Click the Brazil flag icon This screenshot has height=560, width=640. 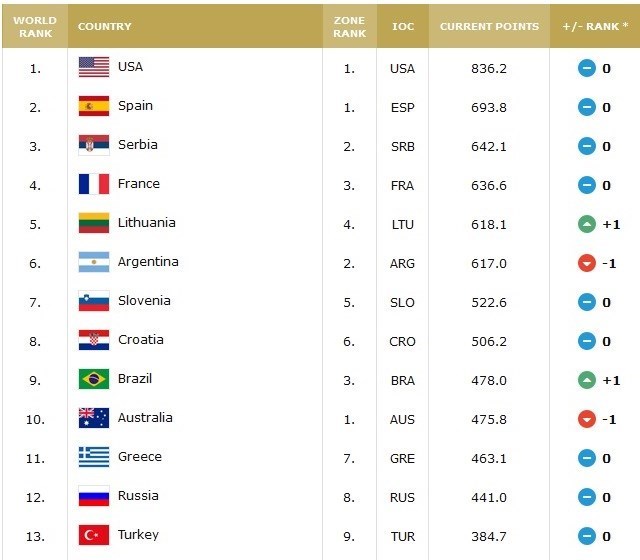[x=94, y=379]
